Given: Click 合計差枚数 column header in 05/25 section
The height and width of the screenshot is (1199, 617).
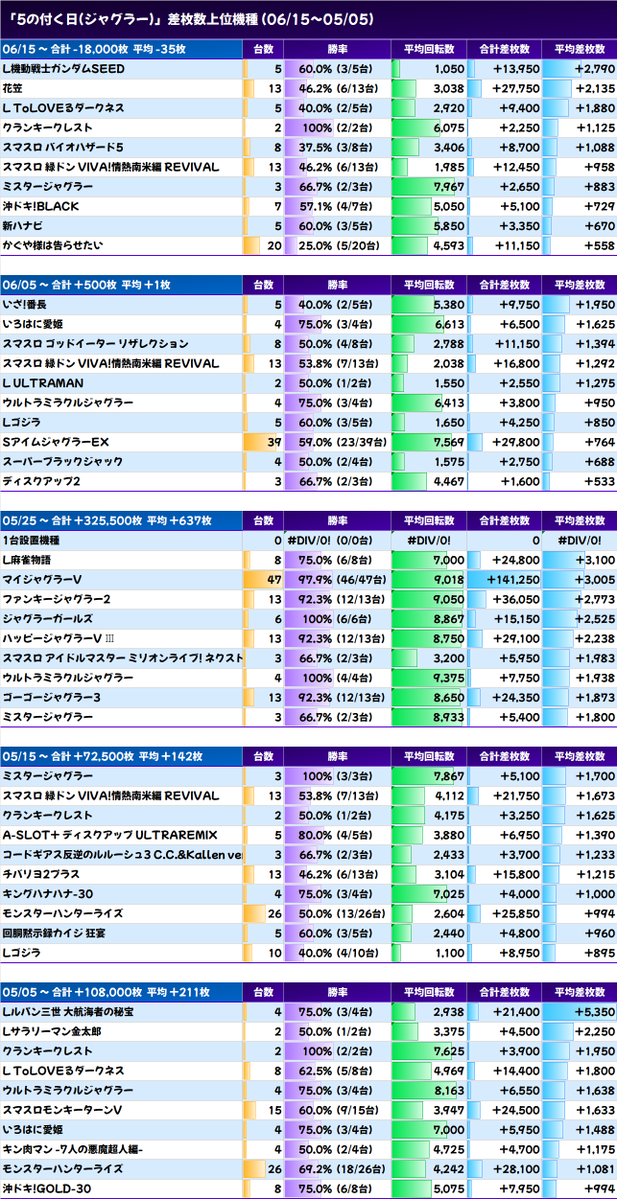Looking at the screenshot, I should [x=503, y=520].
